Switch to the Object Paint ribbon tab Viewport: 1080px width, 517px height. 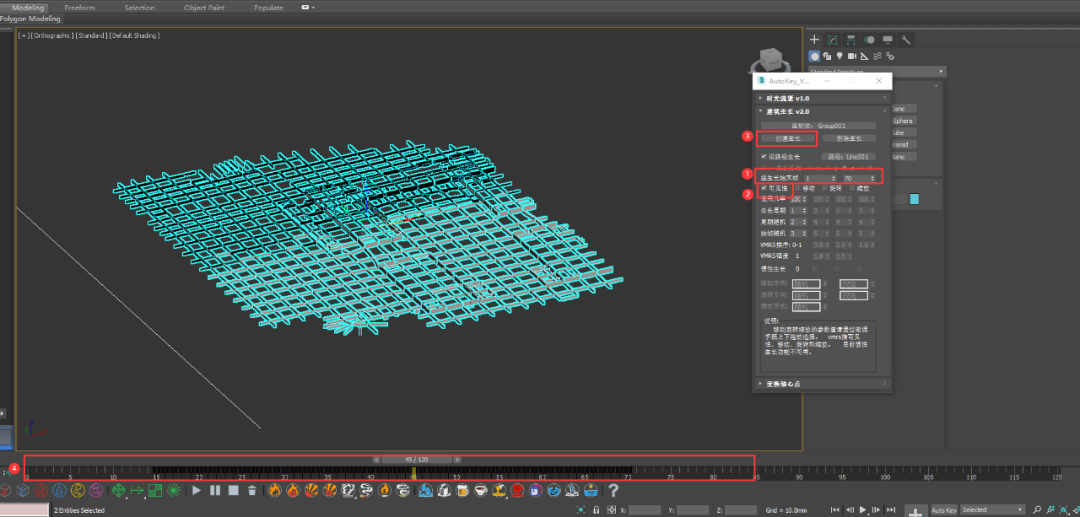tap(205, 7)
